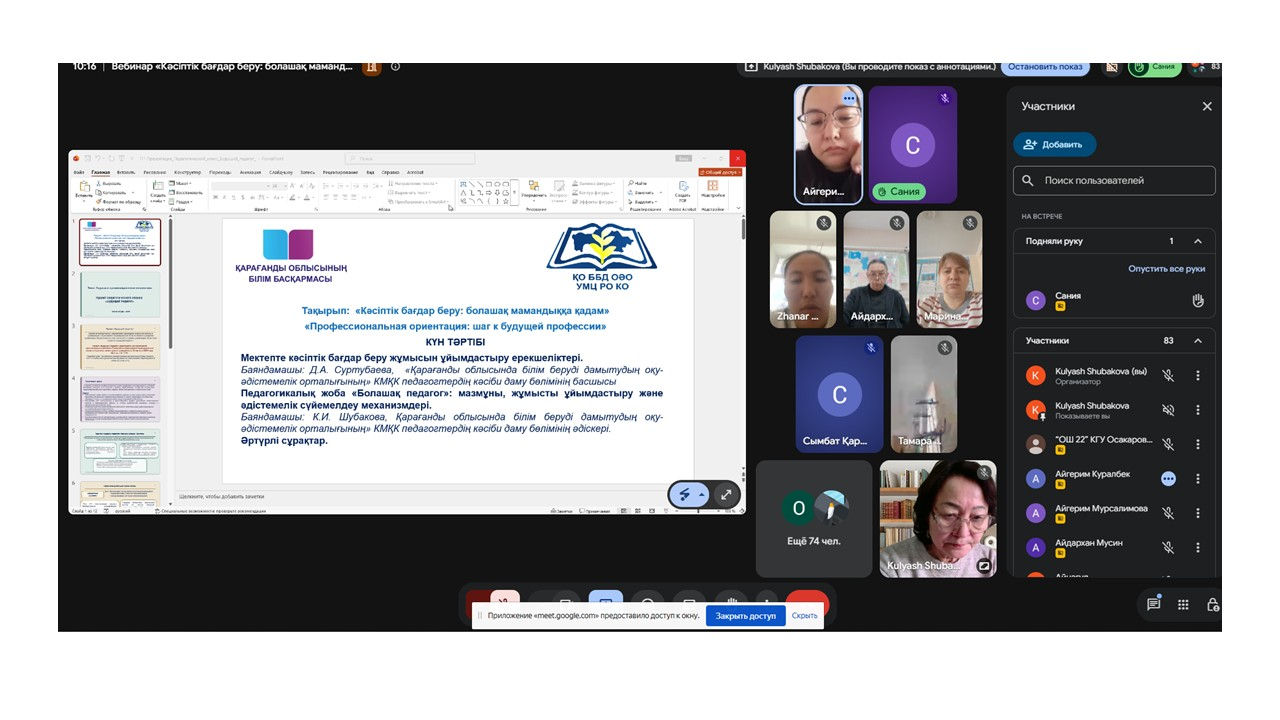
Task: Open the meeting chat icon
Action: point(1154,604)
